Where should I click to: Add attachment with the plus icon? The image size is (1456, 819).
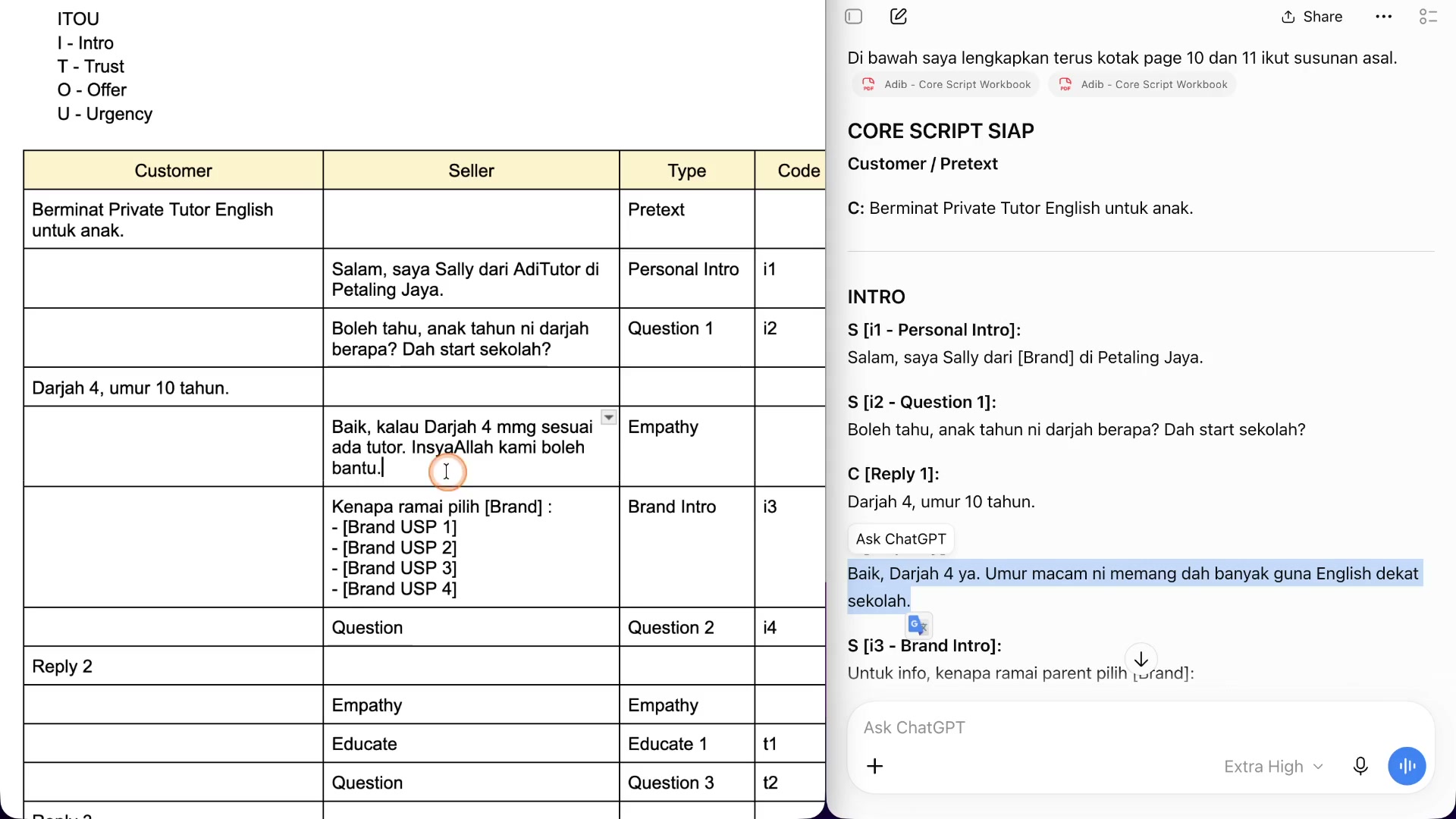pos(874,766)
